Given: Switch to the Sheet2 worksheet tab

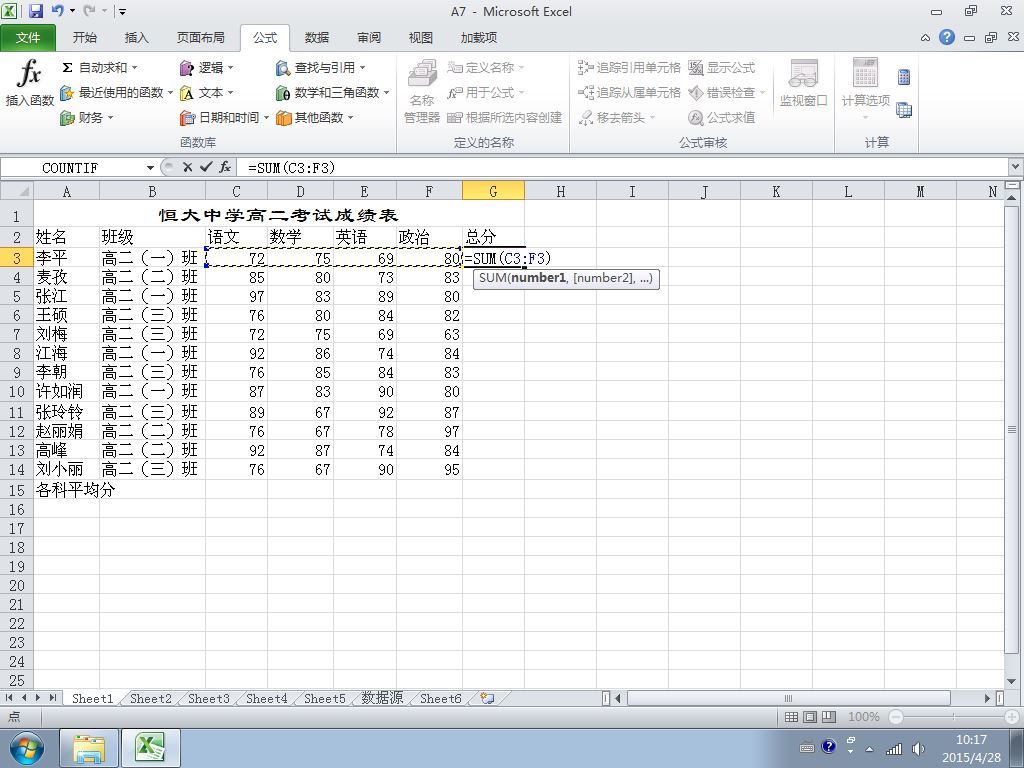Looking at the screenshot, I should coord(150,699).
